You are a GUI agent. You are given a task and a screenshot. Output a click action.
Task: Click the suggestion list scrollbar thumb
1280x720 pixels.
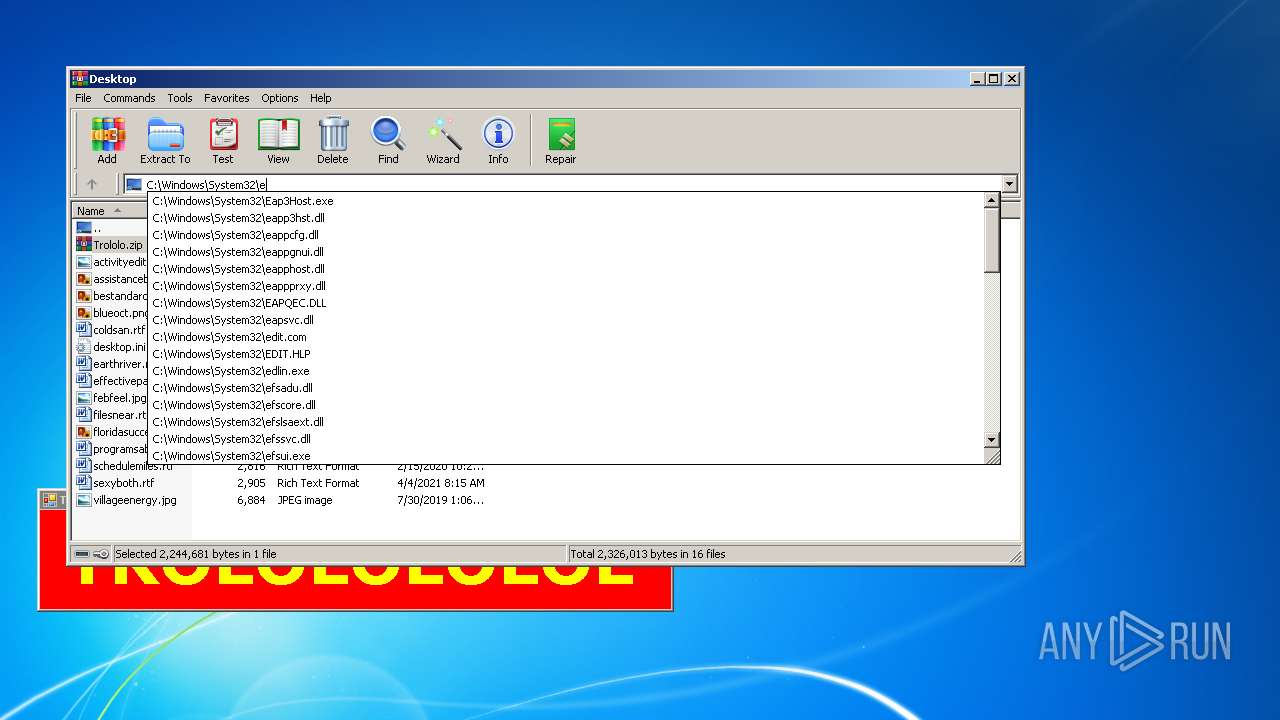click(x=992, y=241)
